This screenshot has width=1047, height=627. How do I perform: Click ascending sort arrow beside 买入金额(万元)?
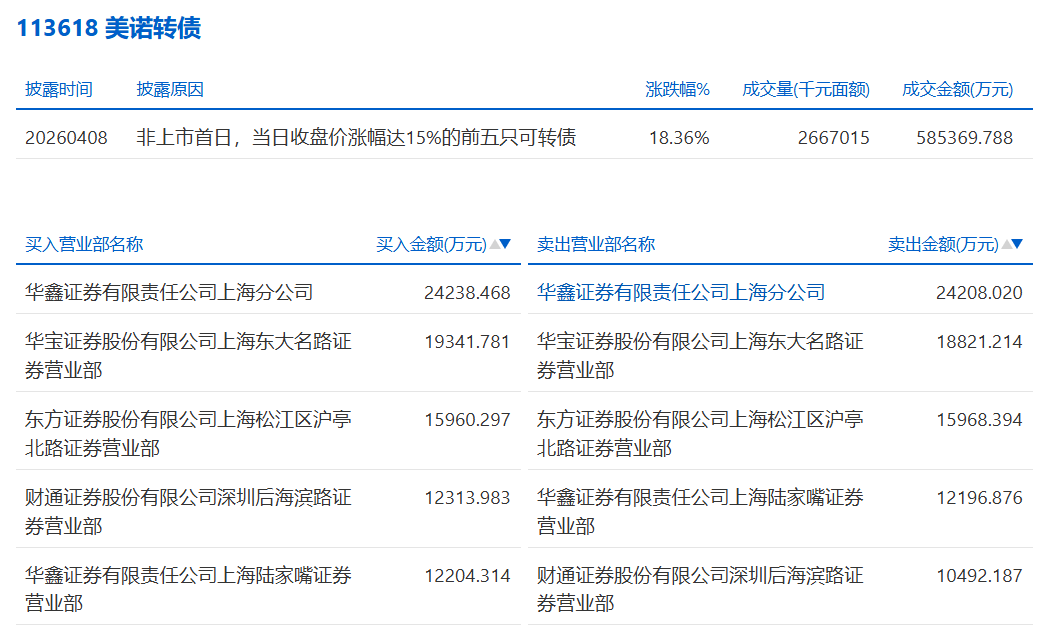point(494,244)
